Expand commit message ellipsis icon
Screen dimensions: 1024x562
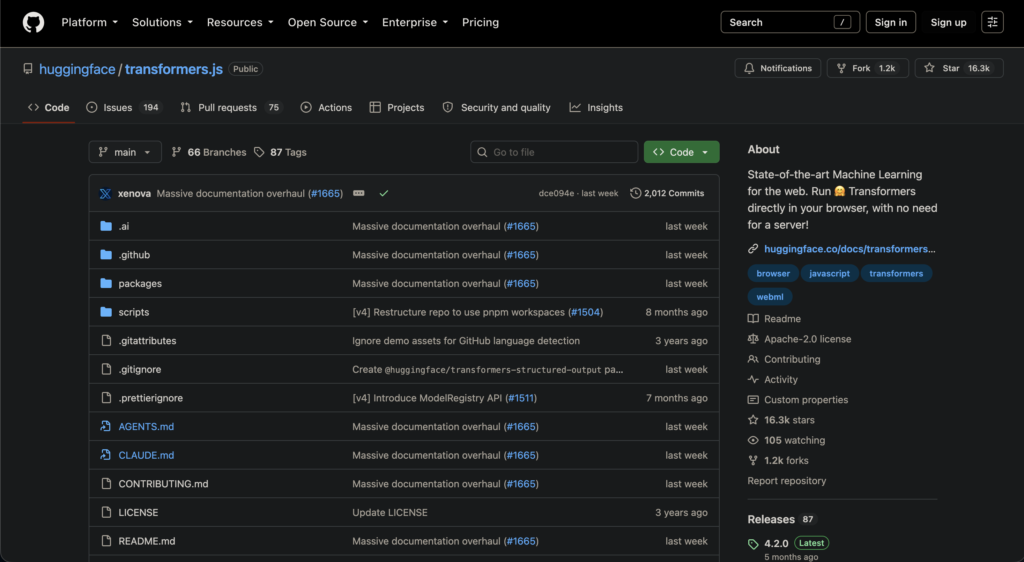359,193
